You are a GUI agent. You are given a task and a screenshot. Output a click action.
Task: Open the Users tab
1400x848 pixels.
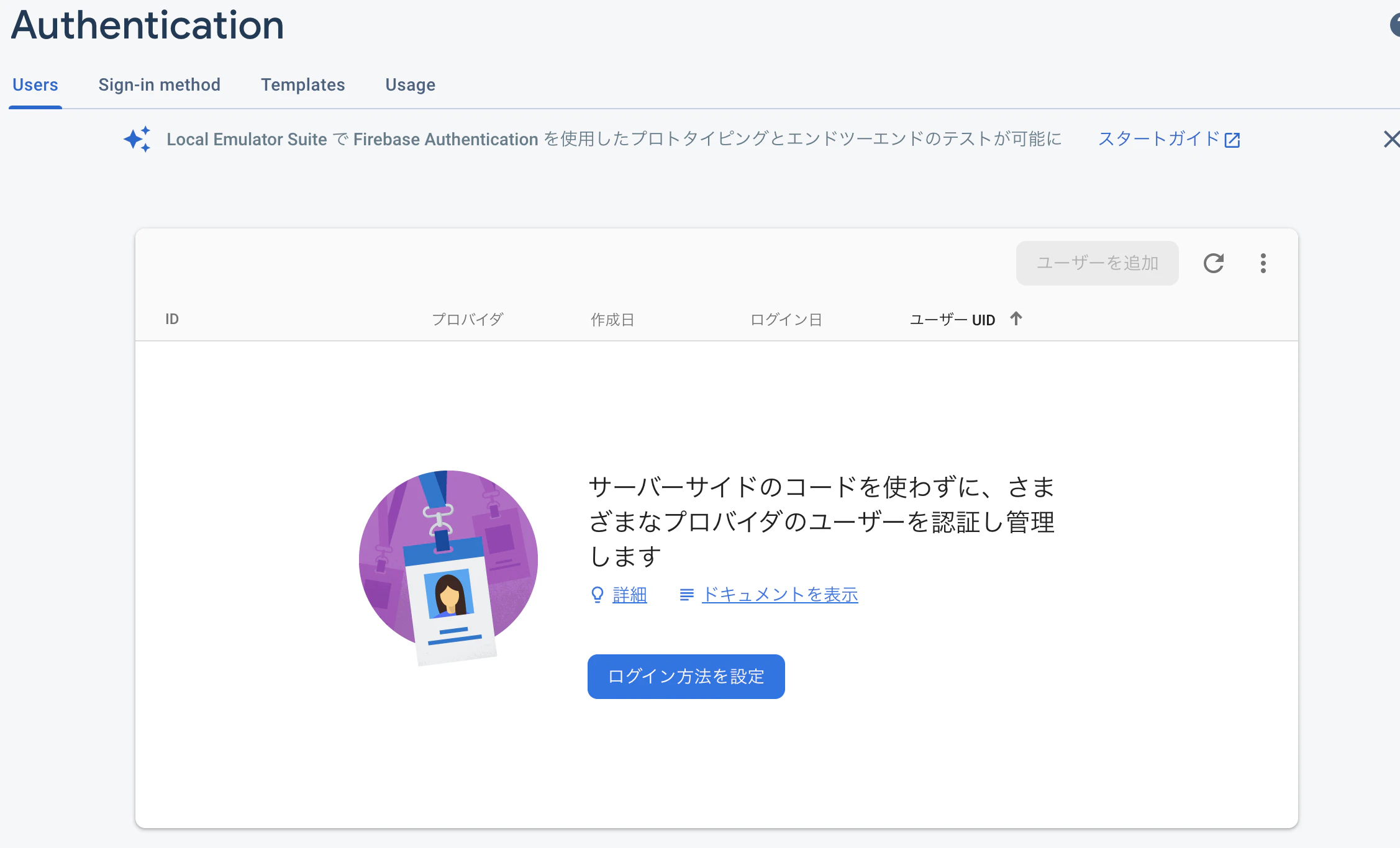point(35,84)
